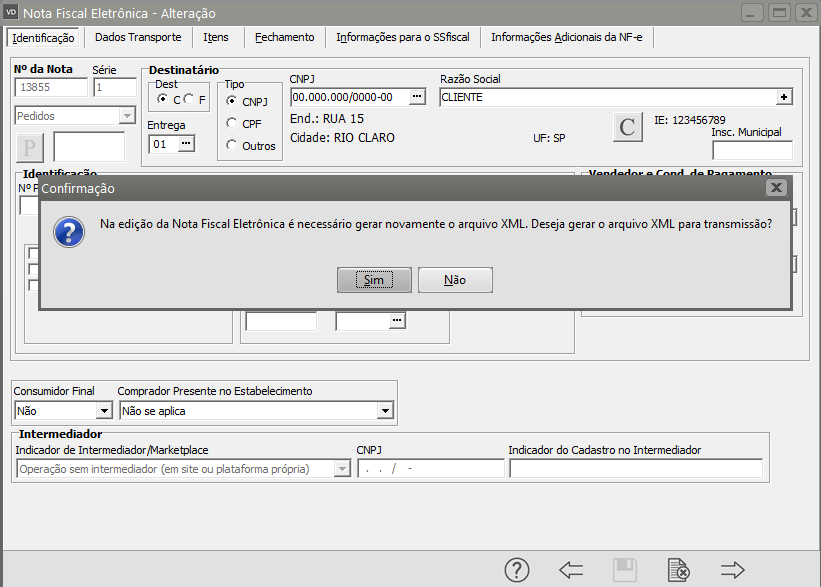Screen dimensions: 821x587
Task: Go back with the left arrow icon
Action: pyautogui.click(x=571, y=570)
